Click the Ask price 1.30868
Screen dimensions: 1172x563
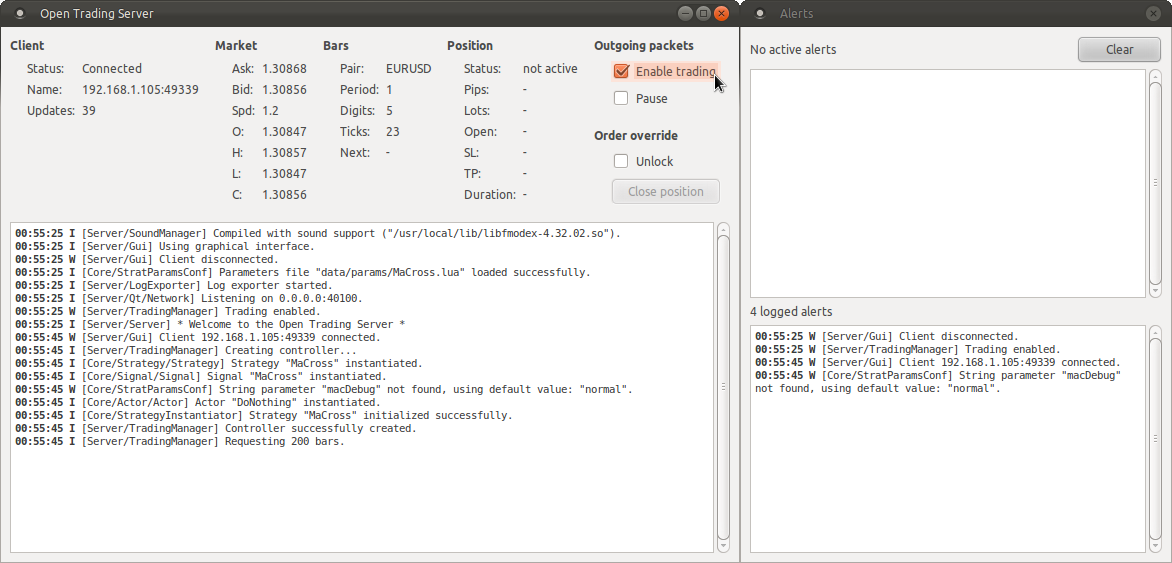pyautogui.click(x=284, y=69)
